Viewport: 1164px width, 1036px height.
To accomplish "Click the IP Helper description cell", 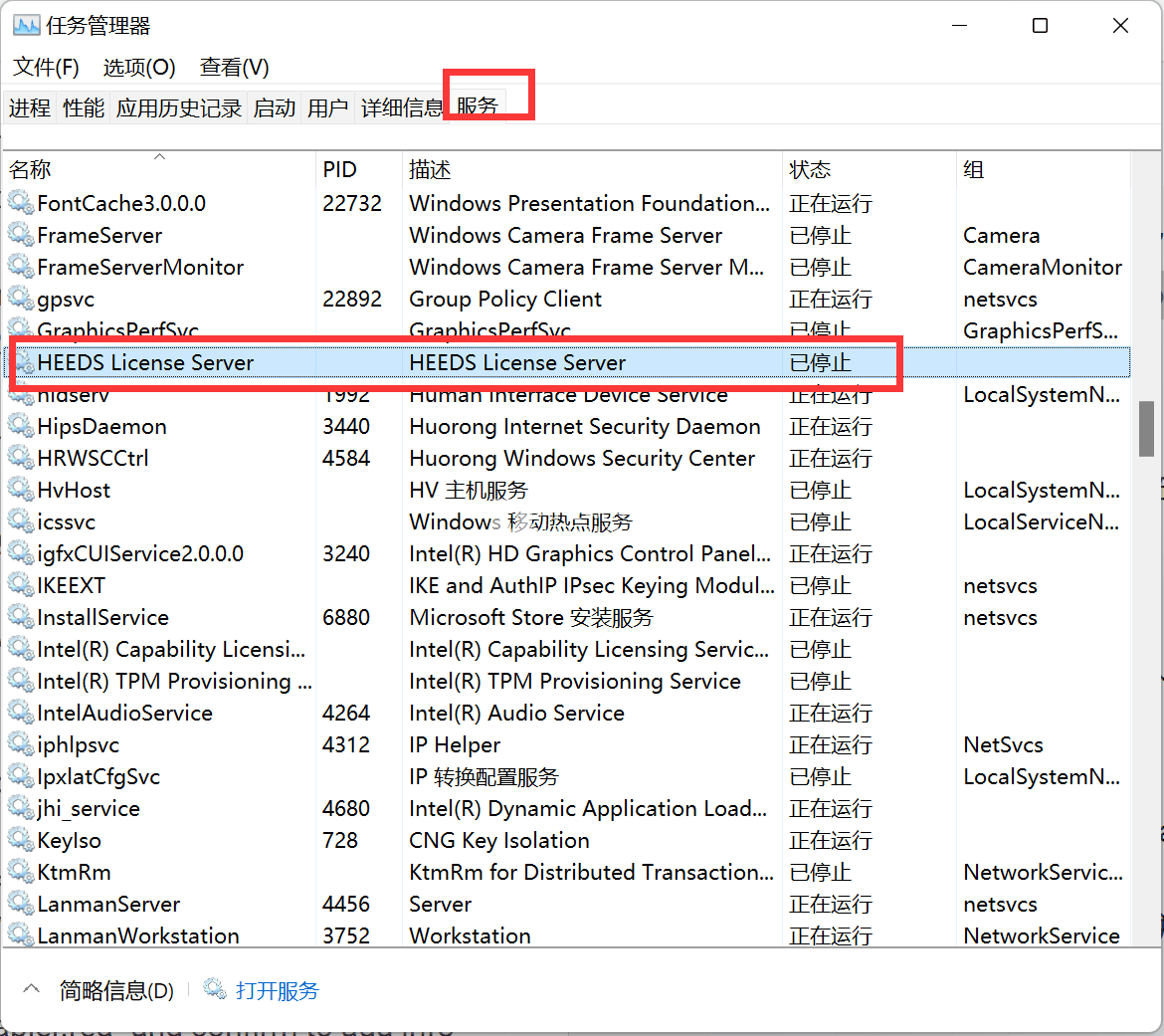I will (x=455, y=744).
